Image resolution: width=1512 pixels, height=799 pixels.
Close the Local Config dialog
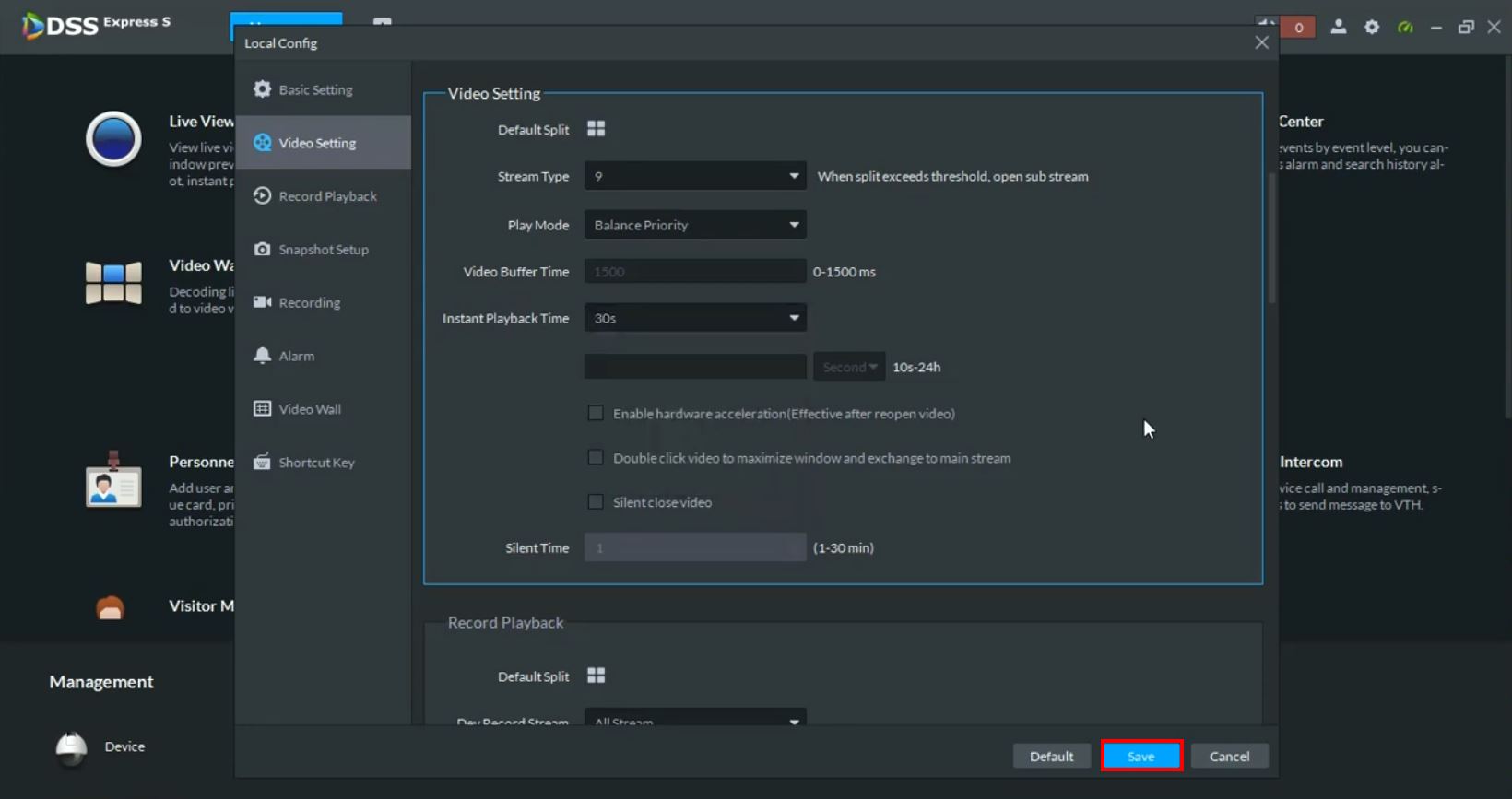(x=1261, y=42)
